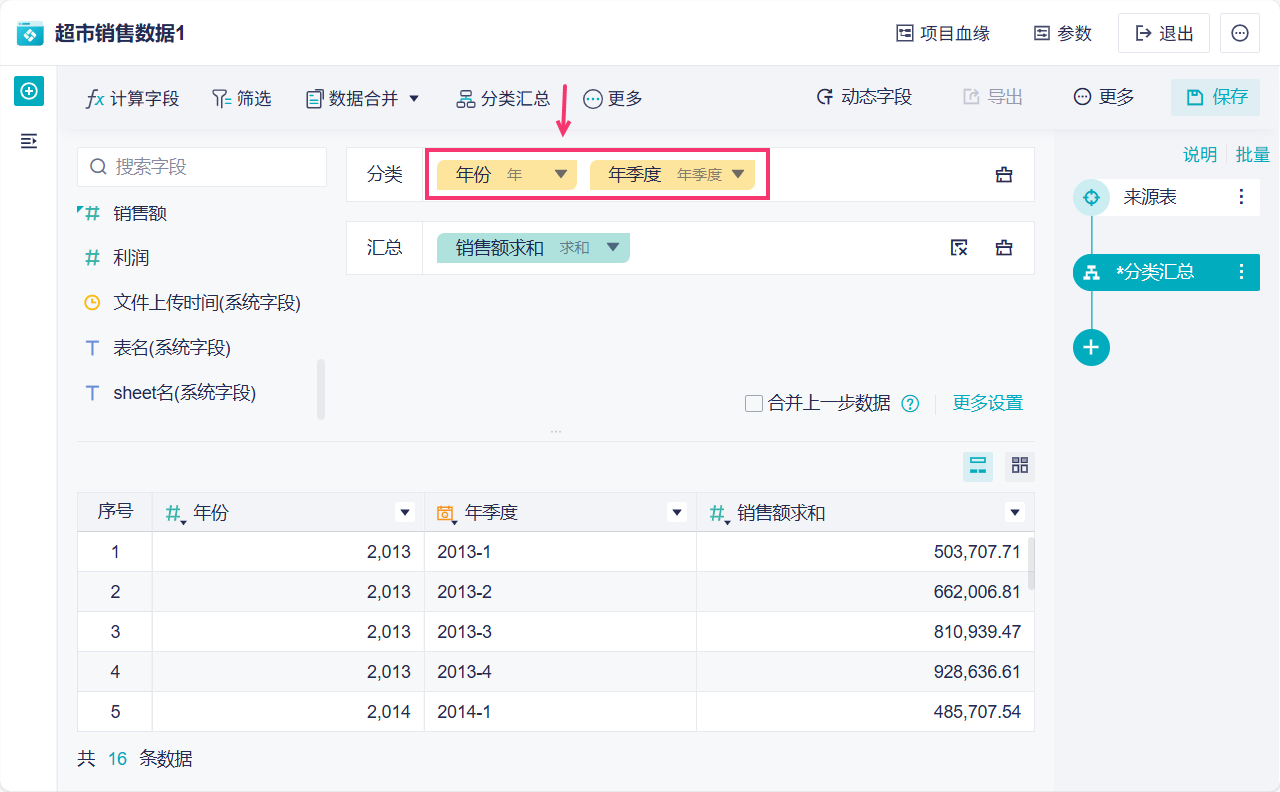1280x792 pixels.
Task: Expand the 销售额求和 aggregation dropdown
Action: click(613, 248)
